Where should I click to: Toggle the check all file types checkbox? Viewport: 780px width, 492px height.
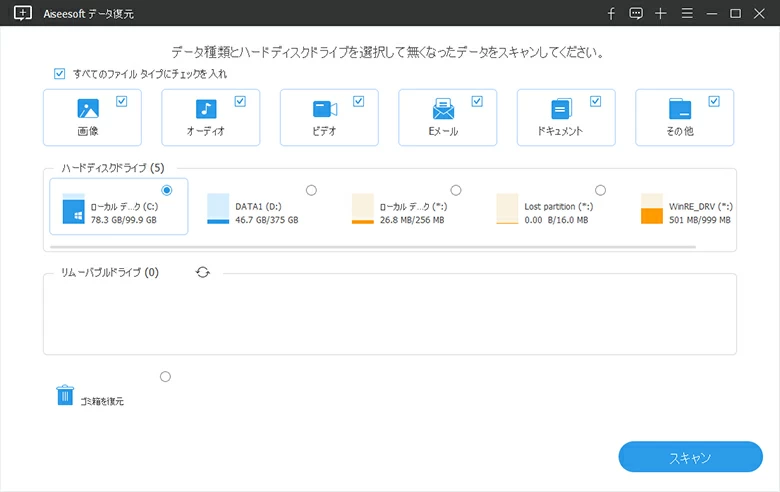(60, 74)
